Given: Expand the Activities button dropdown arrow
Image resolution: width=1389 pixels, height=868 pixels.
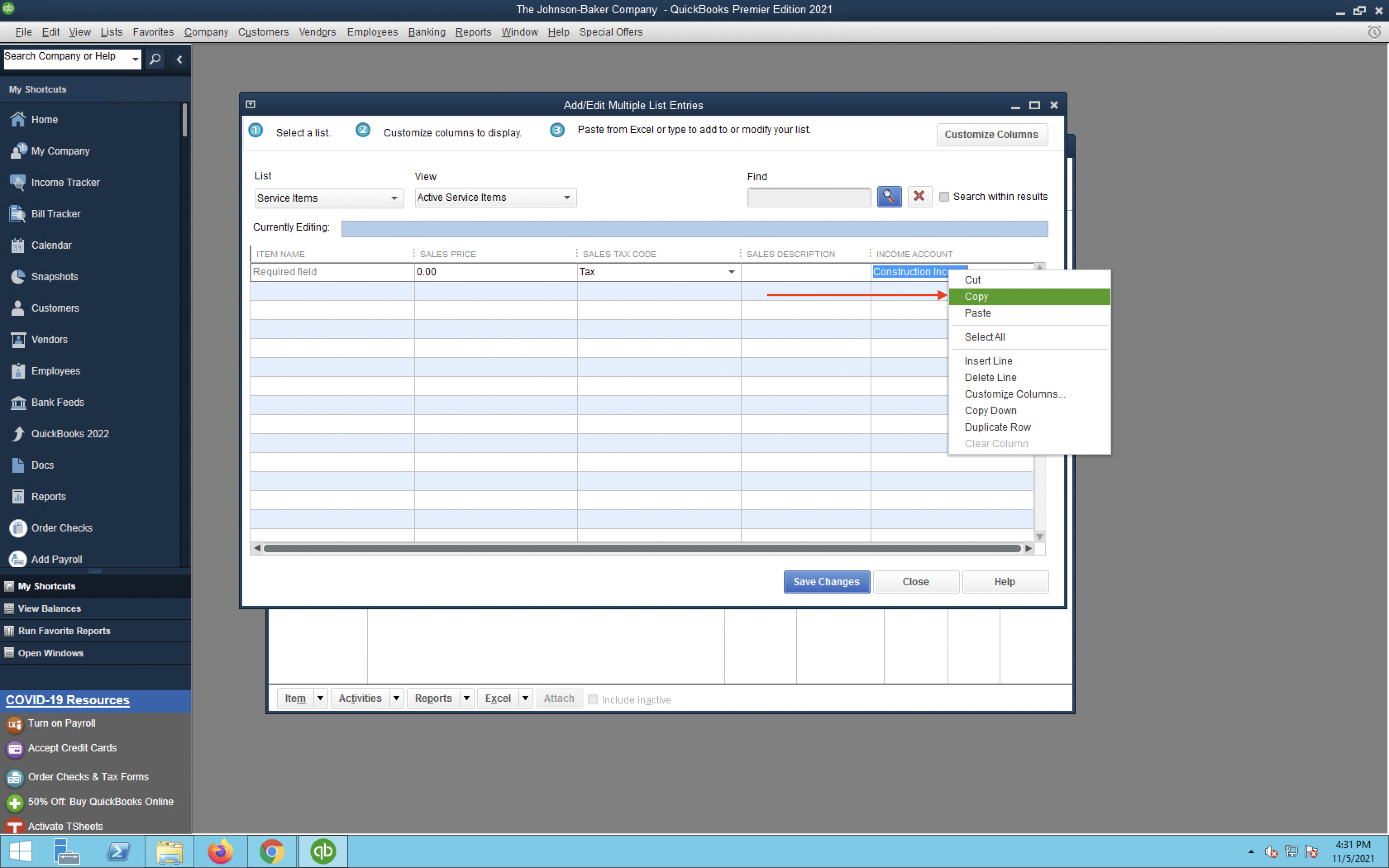Looking at the screenshot, I should tap(396, 699).
